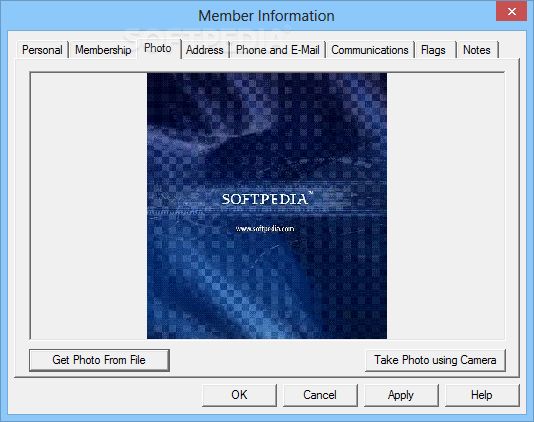Switch to the Communications tab
This screenshot has height=422, width=534.
click(x=370, y=50)
